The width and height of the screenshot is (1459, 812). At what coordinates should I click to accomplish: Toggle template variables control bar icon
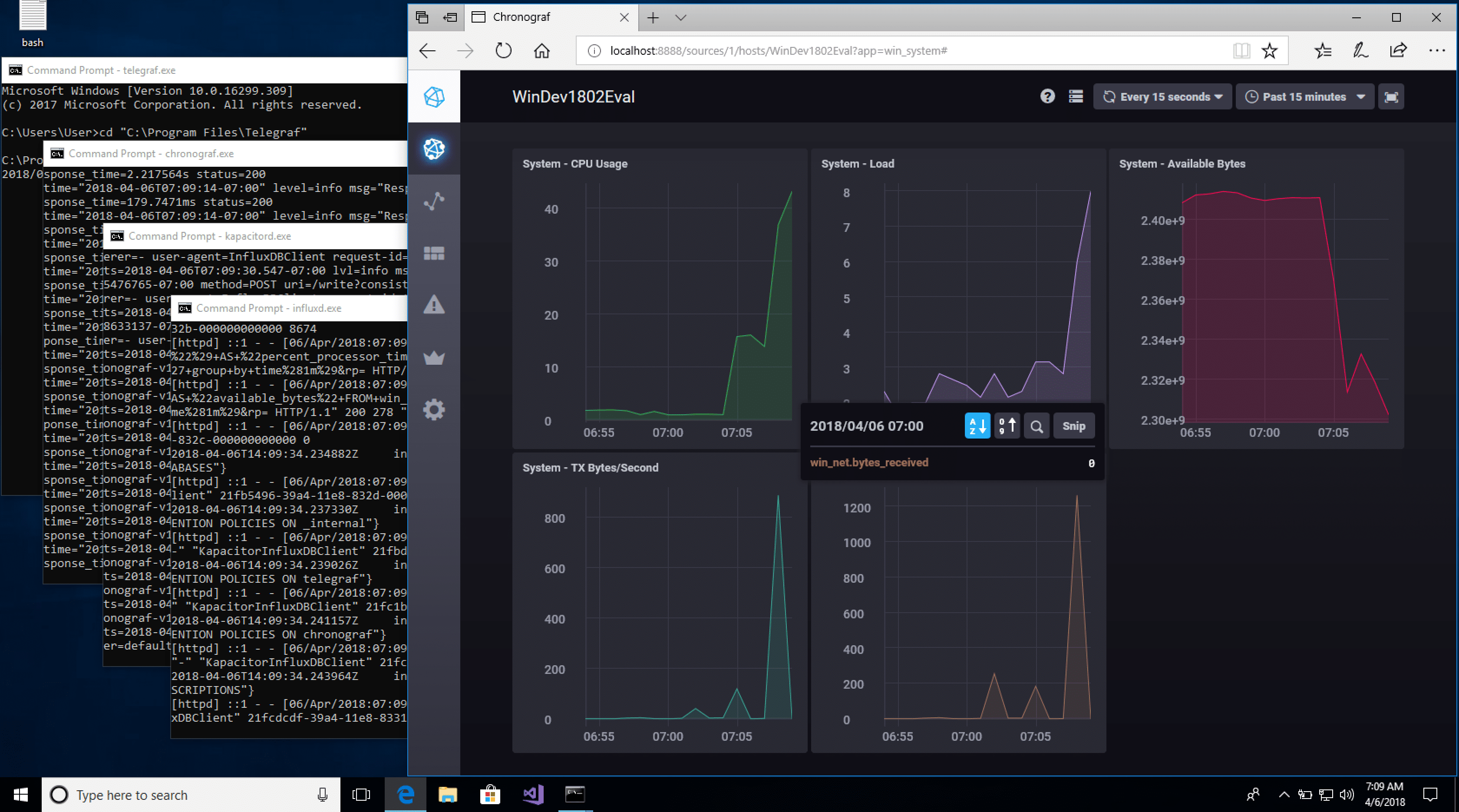[1076, 97]
